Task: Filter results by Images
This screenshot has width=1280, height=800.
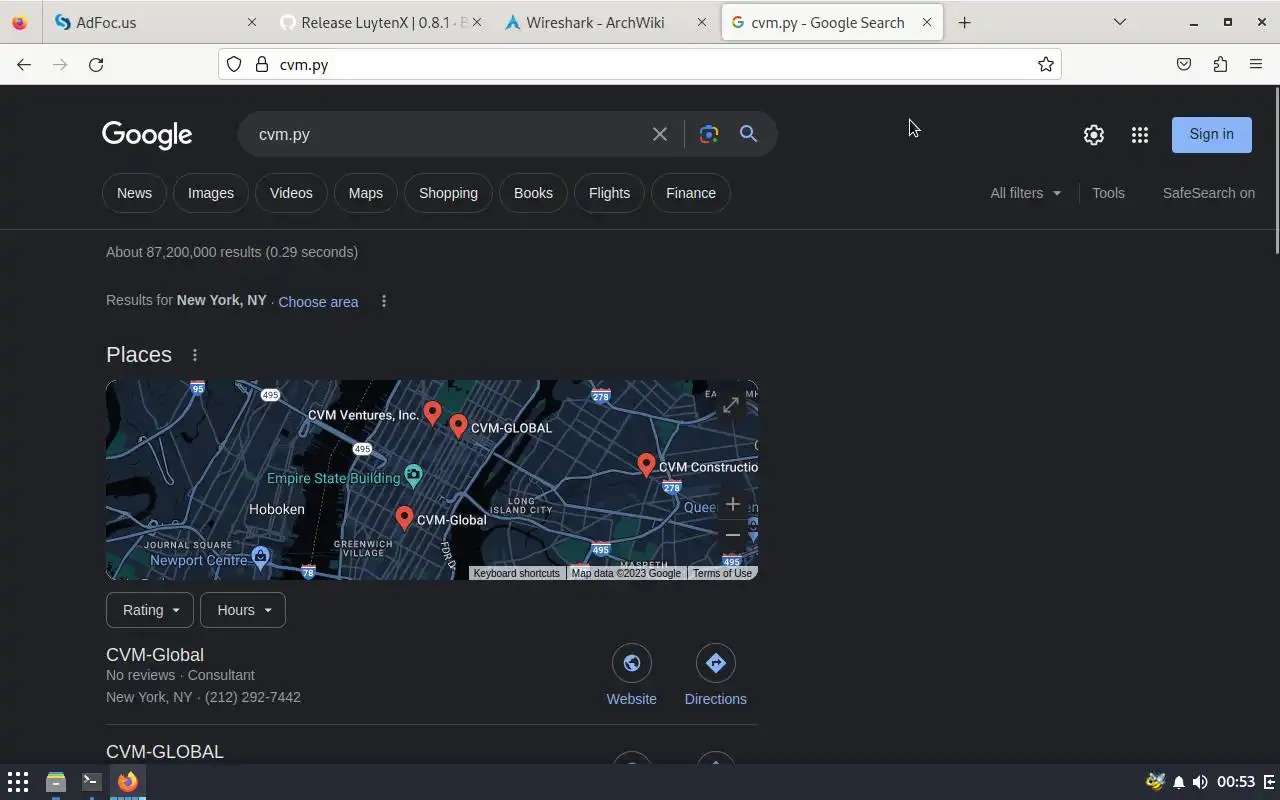Action: point(211,193)
